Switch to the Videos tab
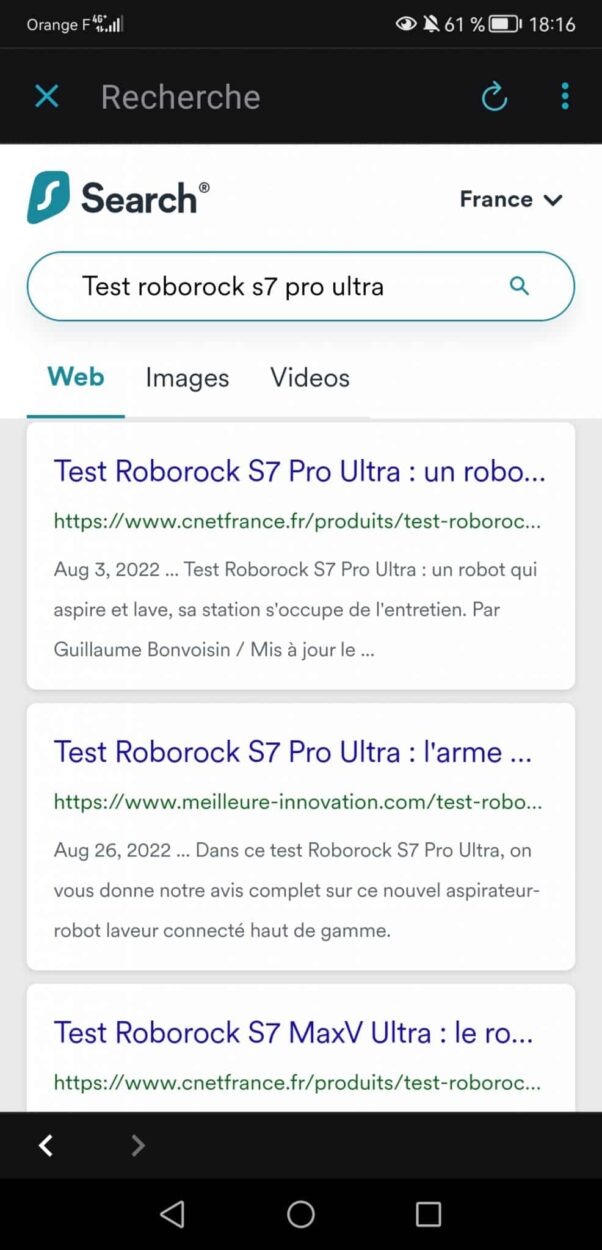This screenshot has width=602, height=1250. (x=309, y=377)
